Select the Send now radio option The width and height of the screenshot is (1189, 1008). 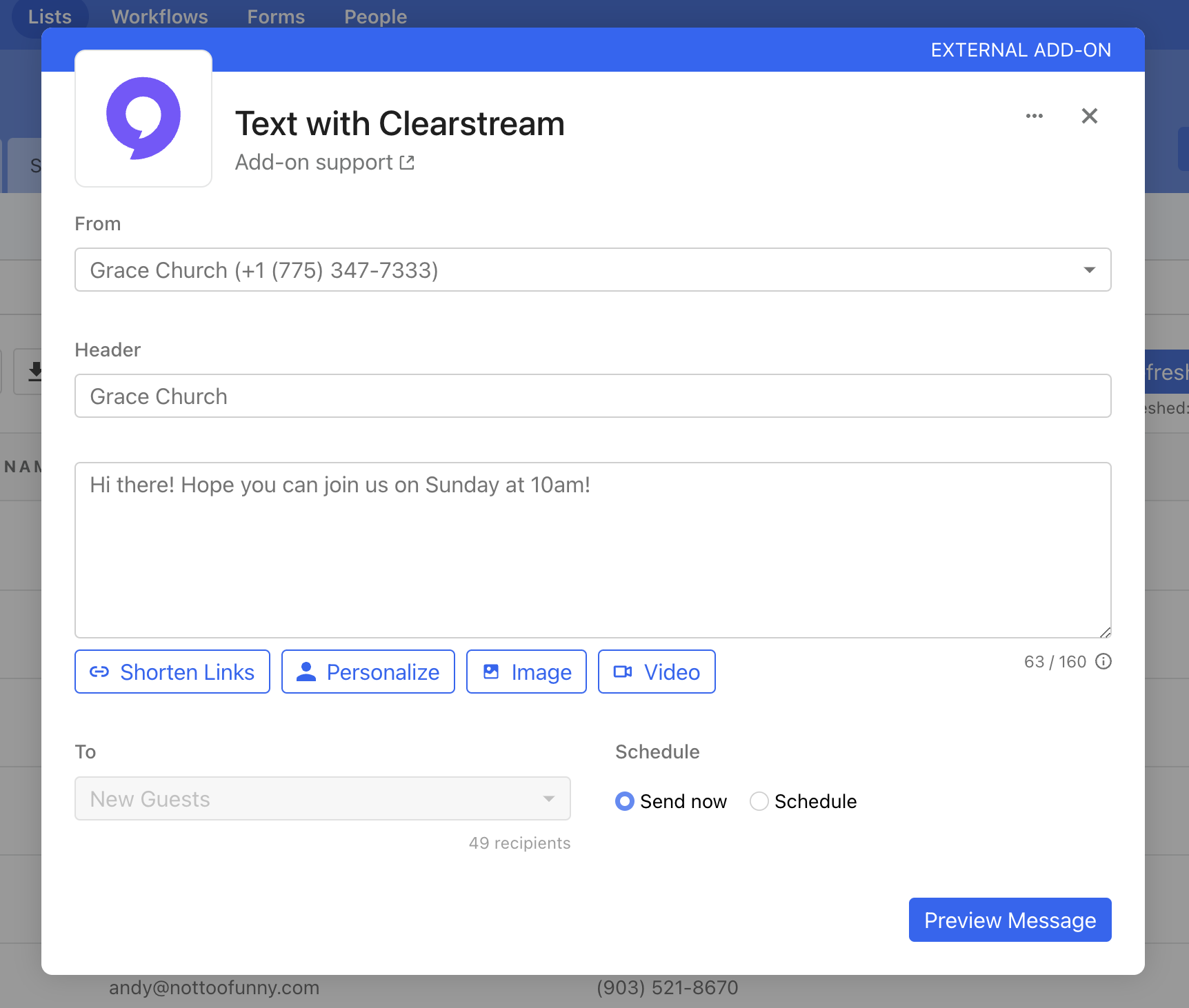coord(625,801)
